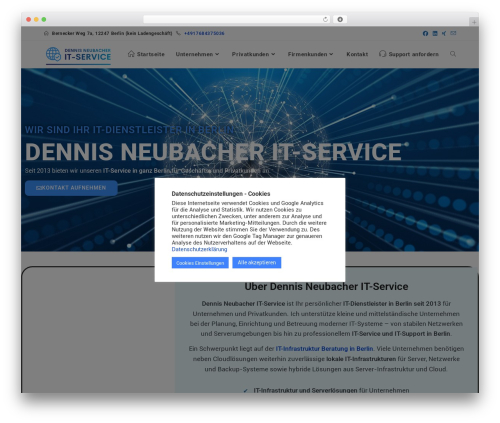Open the site search magnifier icon
Screen dimensions: 500x423
pyautogui.click(x=453, y=54)
